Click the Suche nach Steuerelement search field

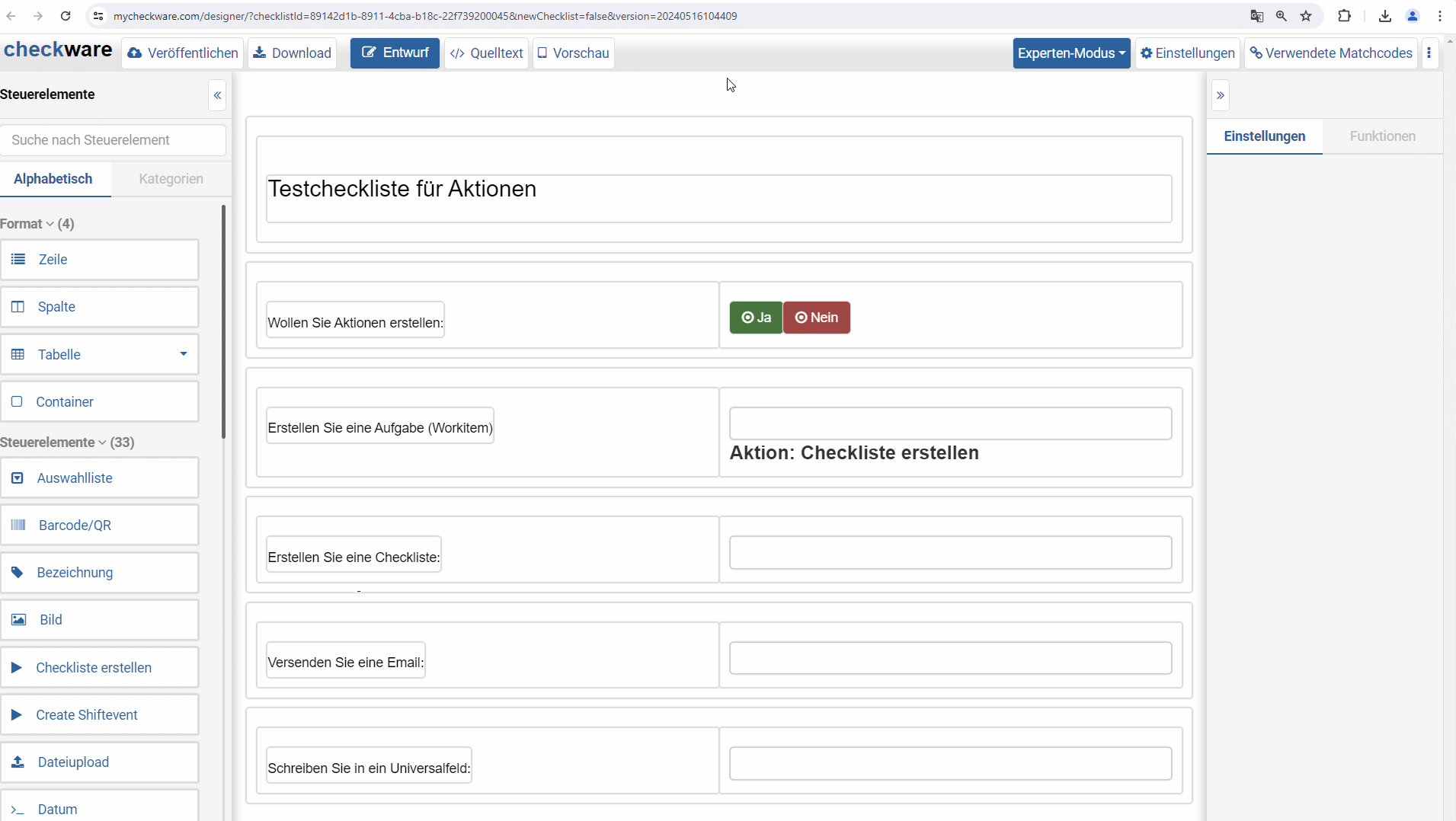(114, 140)
